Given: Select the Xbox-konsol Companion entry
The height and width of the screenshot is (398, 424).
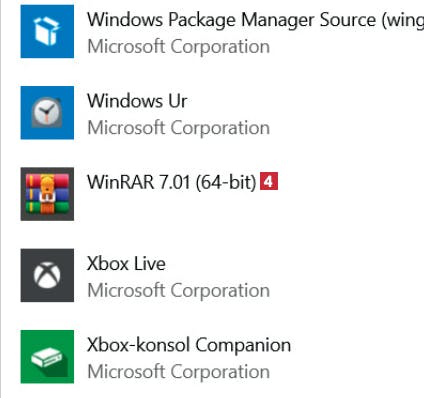Looking at the screenshot, I should click(x=213, y=357).
